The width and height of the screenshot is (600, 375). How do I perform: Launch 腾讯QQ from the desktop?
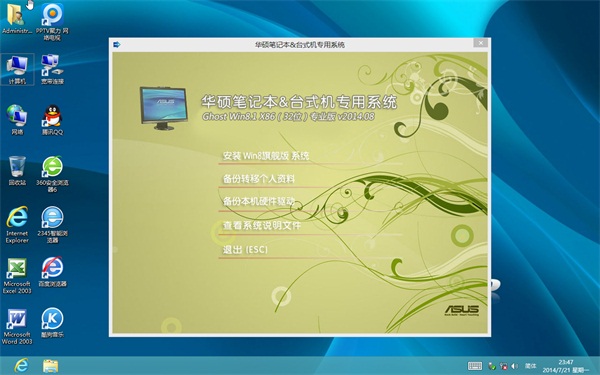pyautogui.click(x=52, y=120)
